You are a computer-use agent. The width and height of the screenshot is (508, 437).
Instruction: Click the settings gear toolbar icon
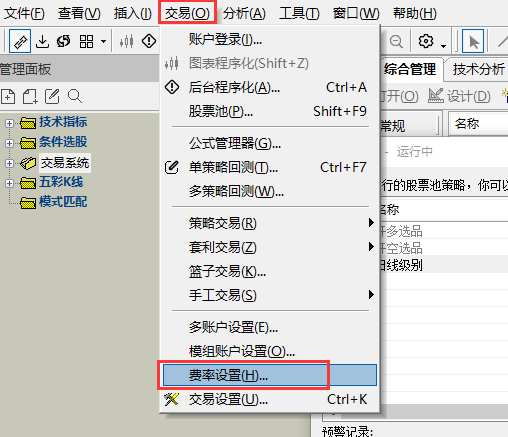pos(426,41)
